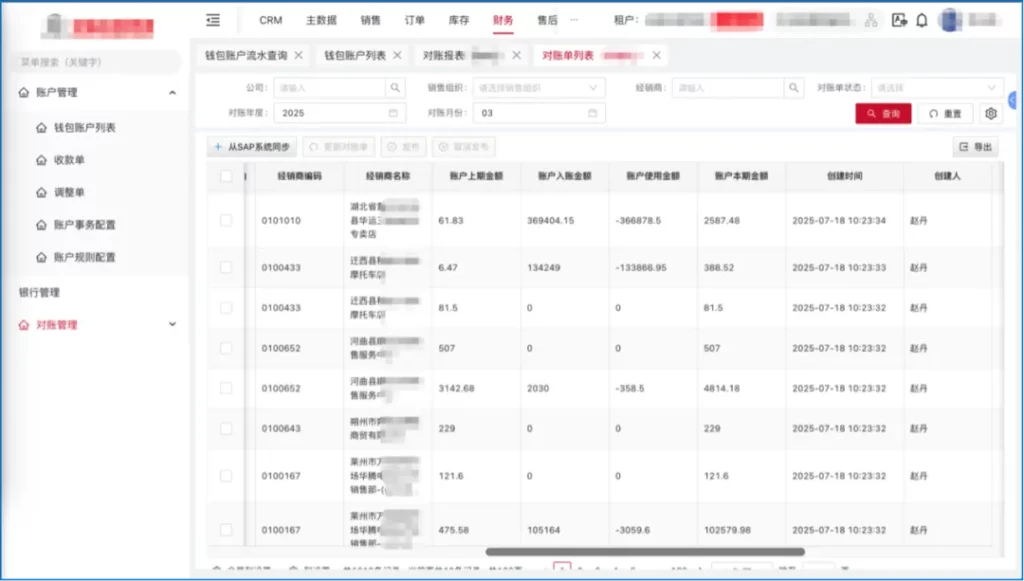Open the CRM top menu
Screen dimensions: 1024x581
click(270, 20)
